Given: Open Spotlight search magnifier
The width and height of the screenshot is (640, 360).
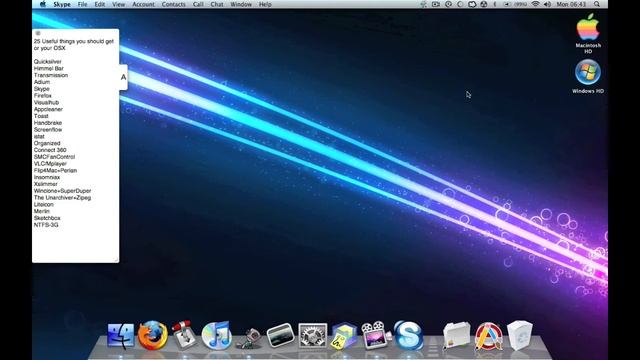Looking at the screenshot, I should (x=597, y=4).
